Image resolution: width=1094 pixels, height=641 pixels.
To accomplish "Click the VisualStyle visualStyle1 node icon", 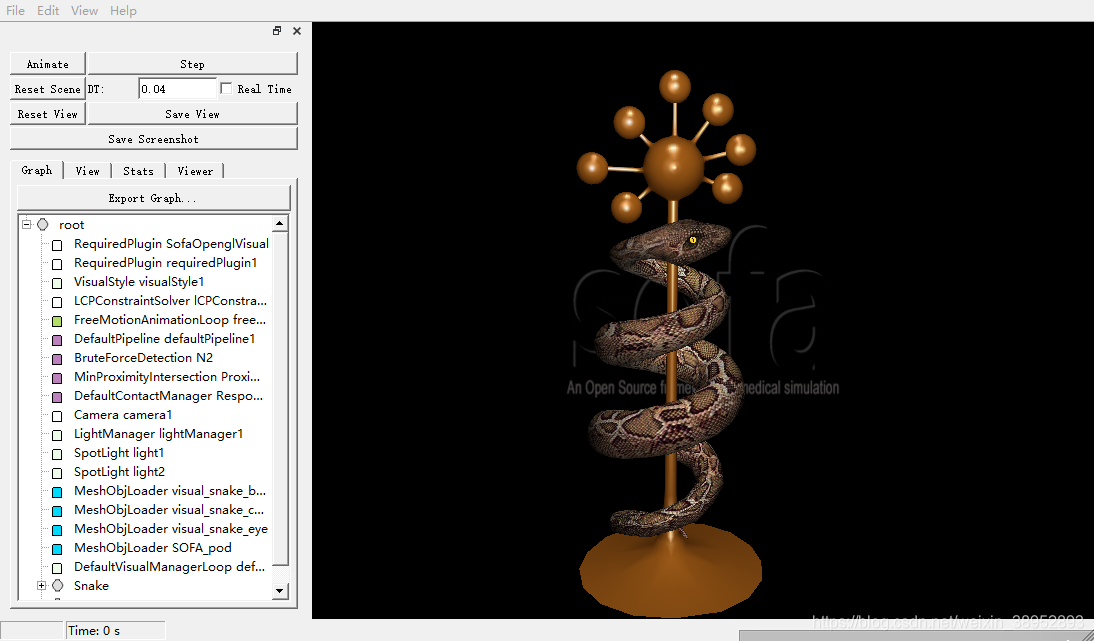I will pyautogui.click(x=57, y=282).
